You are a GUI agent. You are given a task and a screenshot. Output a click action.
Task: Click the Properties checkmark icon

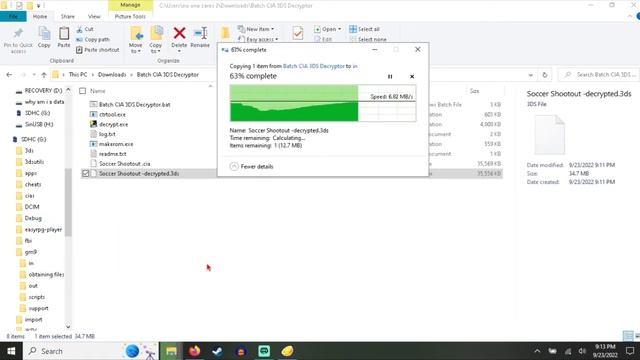298,33
